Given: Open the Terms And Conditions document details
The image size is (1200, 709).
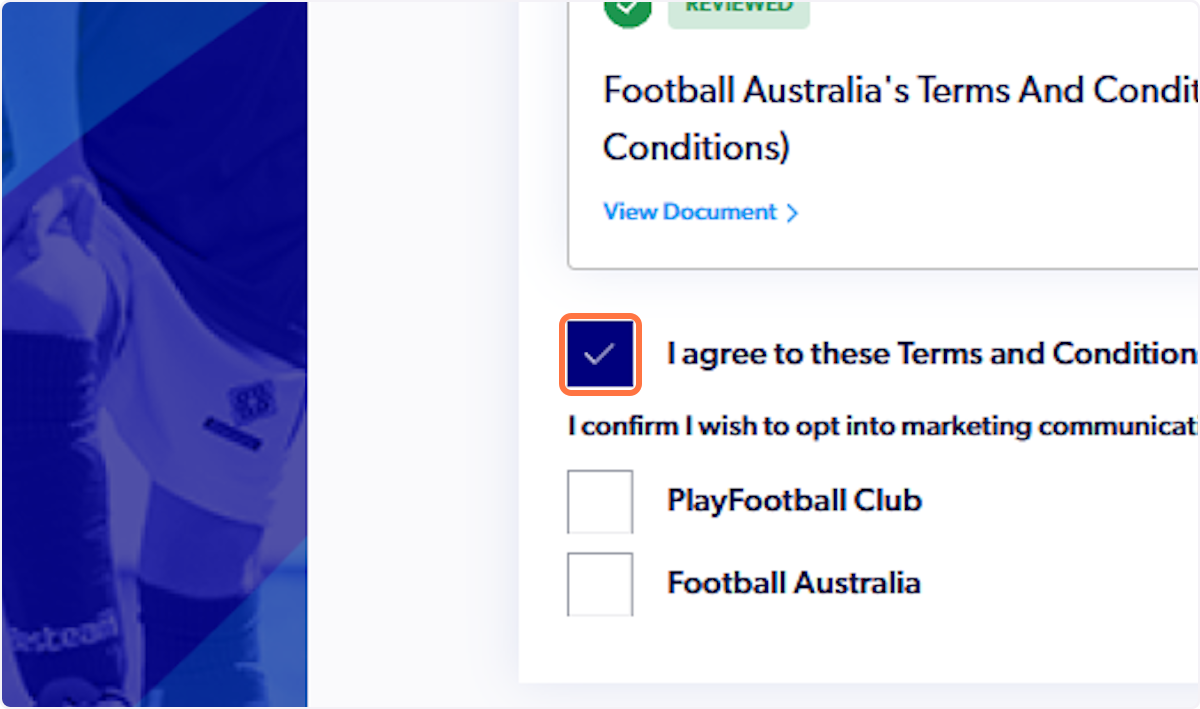Looking at the screenshot, I should (688, 212).
